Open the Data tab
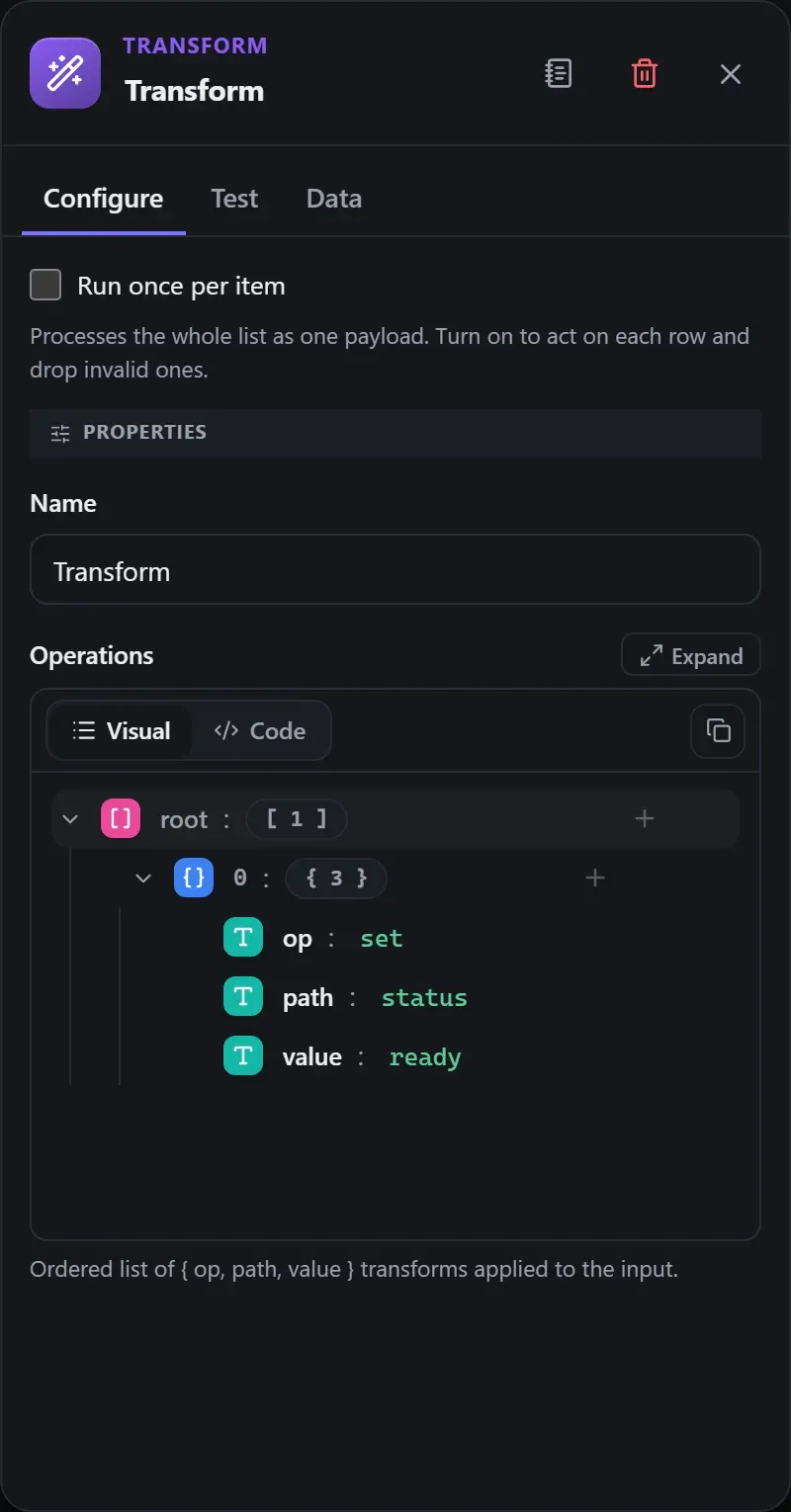The width and height of the screenshot is (791, 1512). tap(334, 199)
